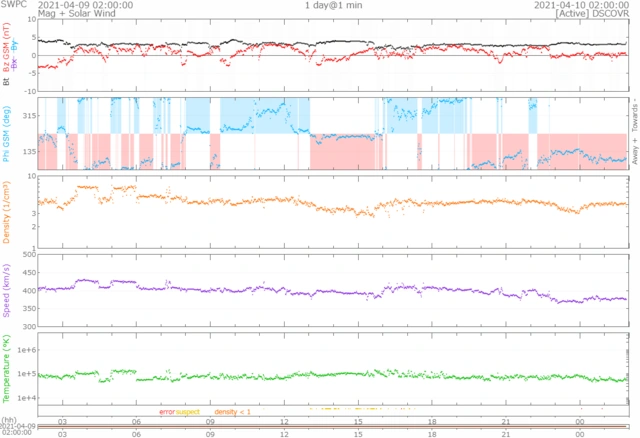The image size is (640, 438).
Task: Click the red error legend entry
Action: (x=167, y=412)
